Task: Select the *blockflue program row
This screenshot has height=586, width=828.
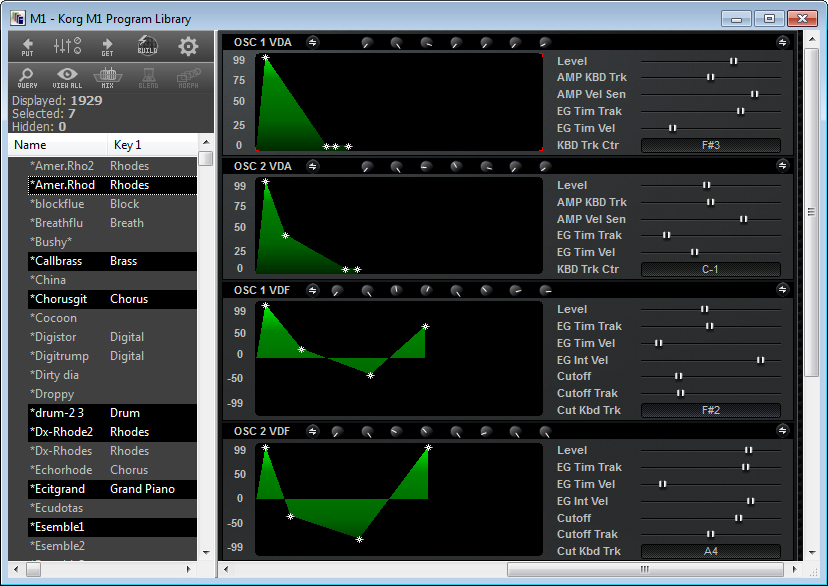Action: click(112, 204)
